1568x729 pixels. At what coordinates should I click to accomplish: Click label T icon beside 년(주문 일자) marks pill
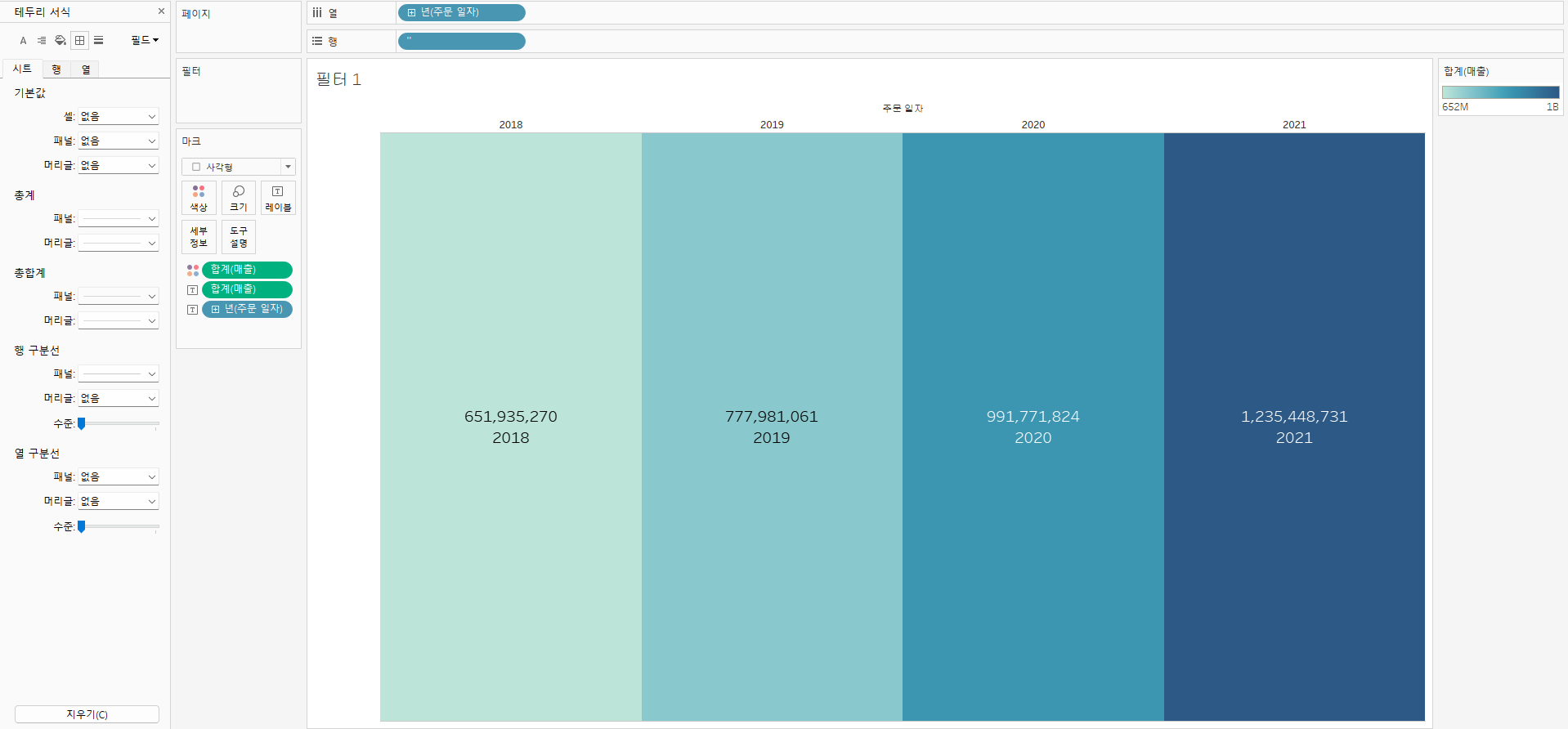193,310
